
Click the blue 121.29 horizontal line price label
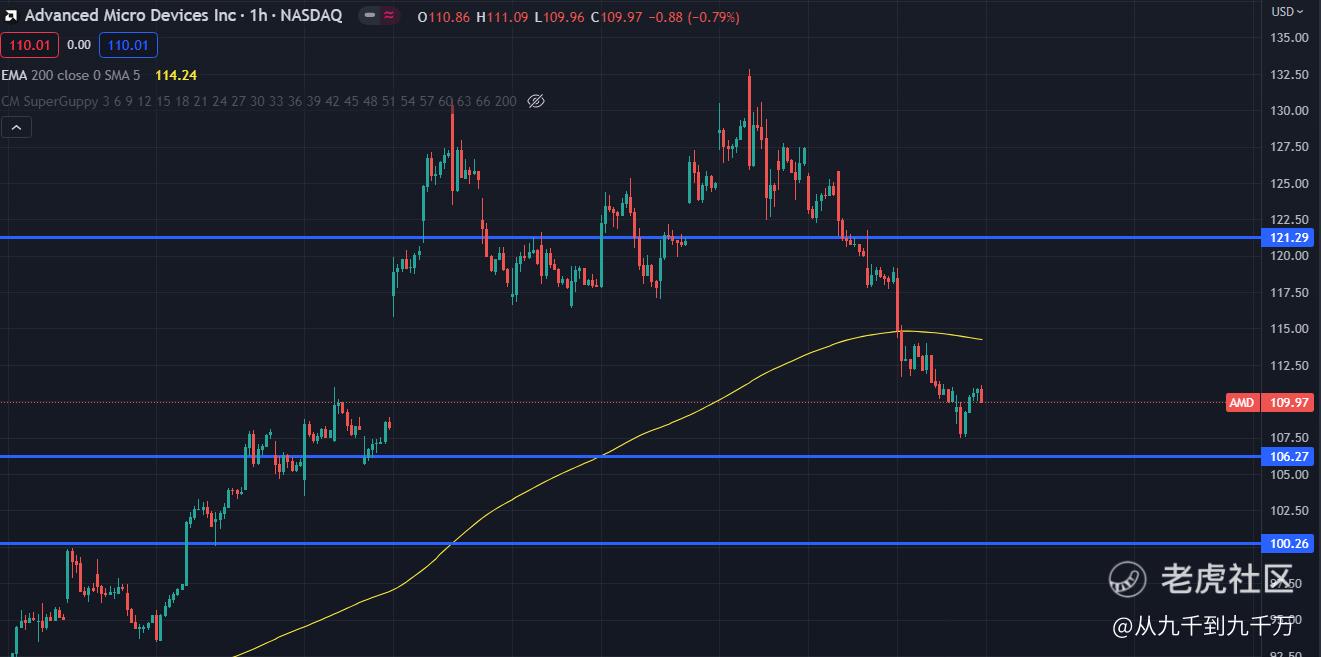point(1288,238)
